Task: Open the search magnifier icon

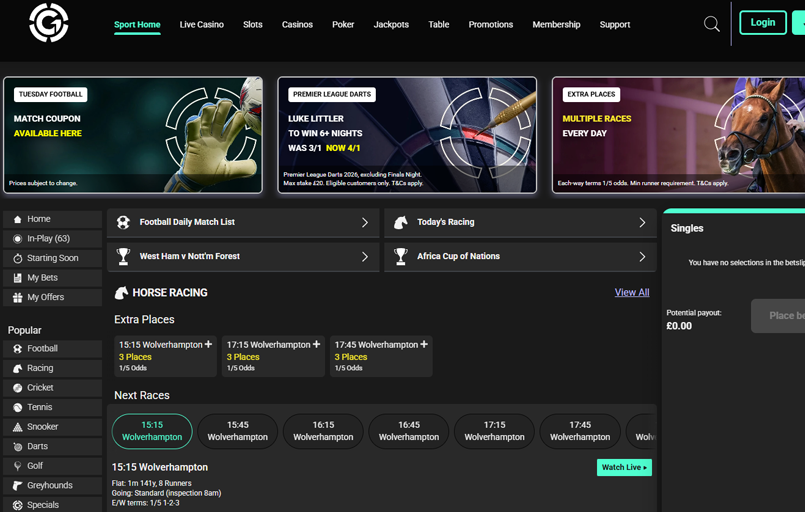Action: click(712, 24)
